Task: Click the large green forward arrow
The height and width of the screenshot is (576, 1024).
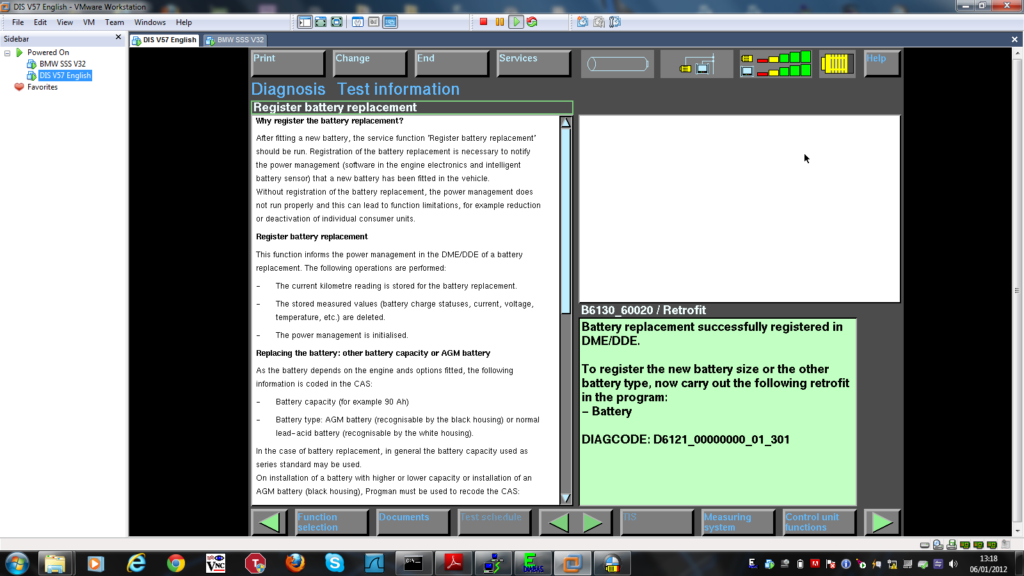Action: coord(882,522)
